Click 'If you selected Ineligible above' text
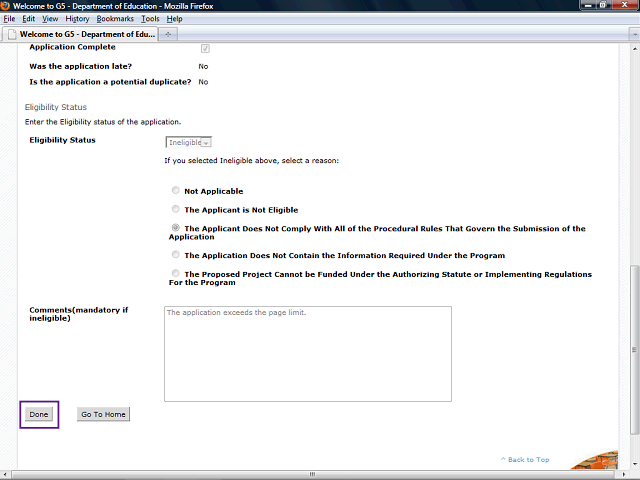The width and height of the screenshot is (640, 480). (x=251, y=160)
